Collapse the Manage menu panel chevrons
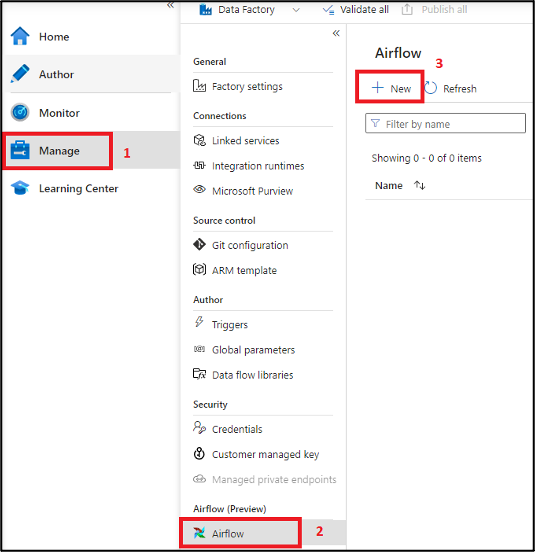The height and width of the screenshot is (552, 536). coord(336,33)
